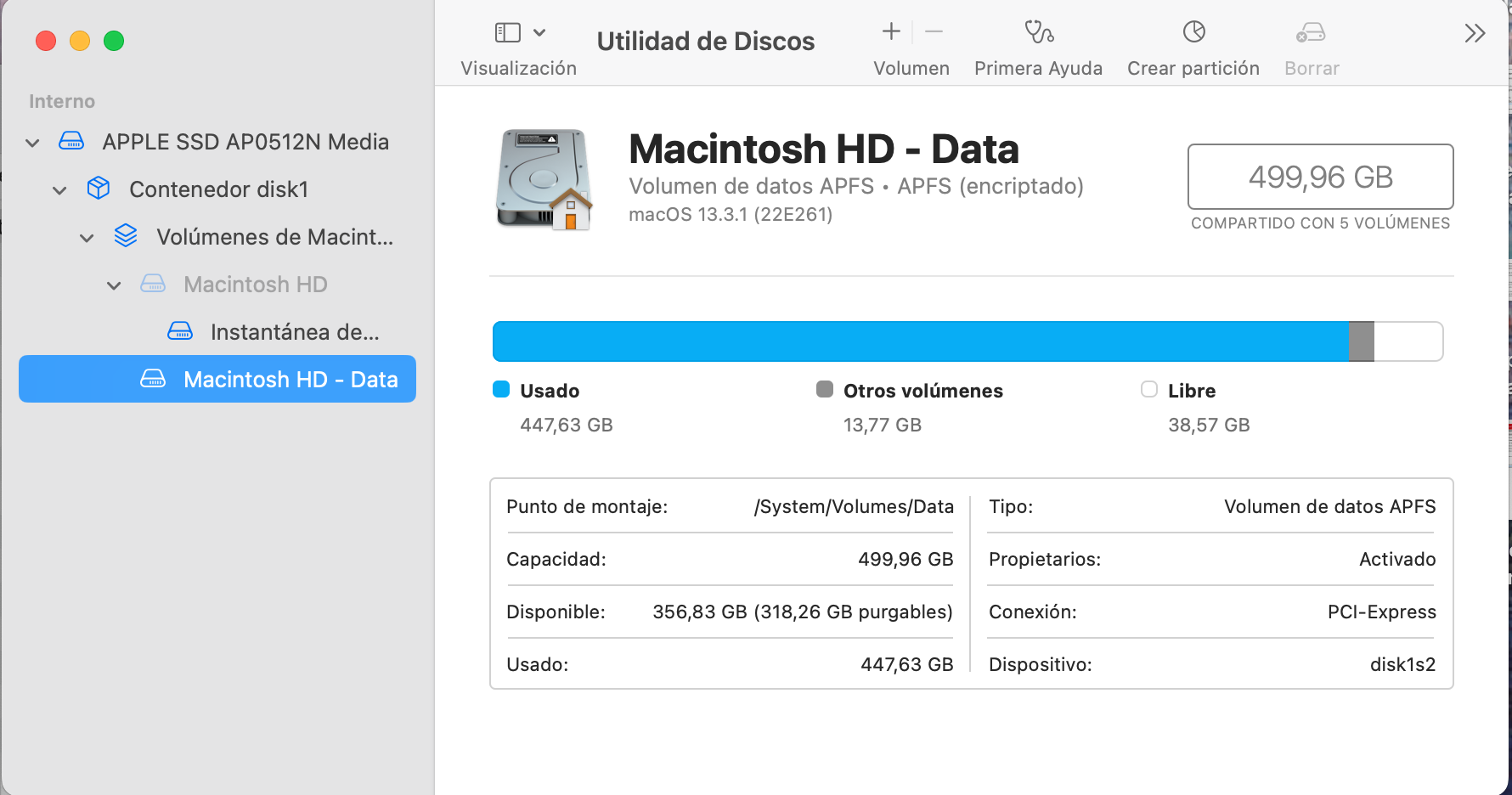Screen dimensions: 1512x795
Task: Click the large Macintosh HD drive icon
Action: point(544,179)
